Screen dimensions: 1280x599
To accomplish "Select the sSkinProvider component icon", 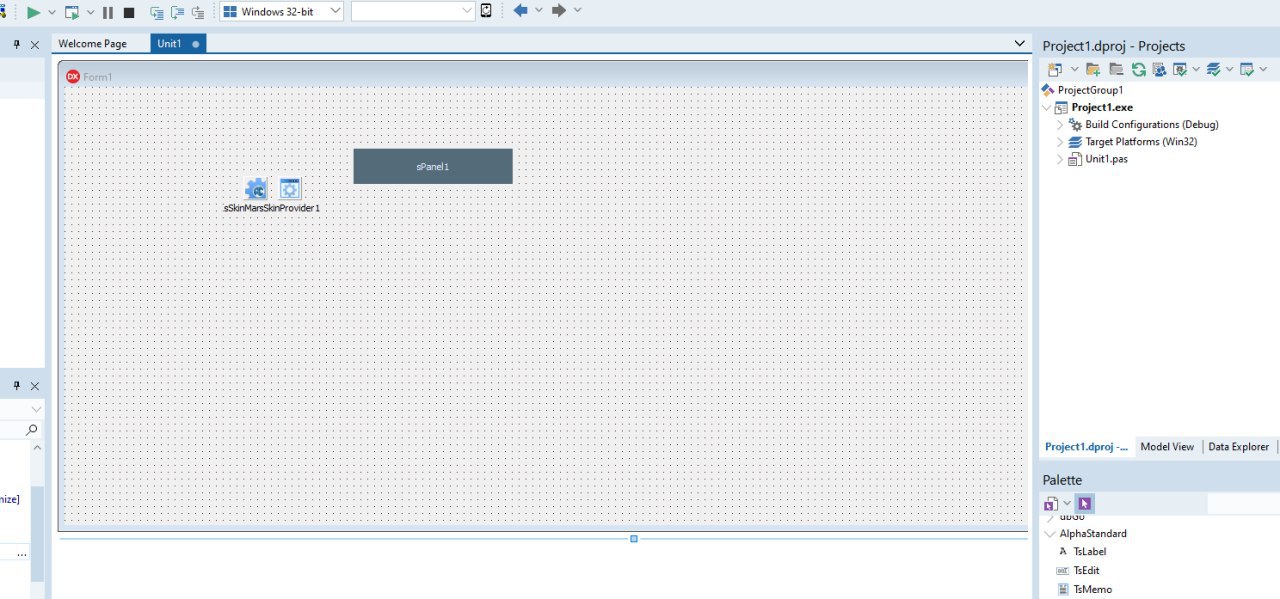I will (x=290, y=188).
